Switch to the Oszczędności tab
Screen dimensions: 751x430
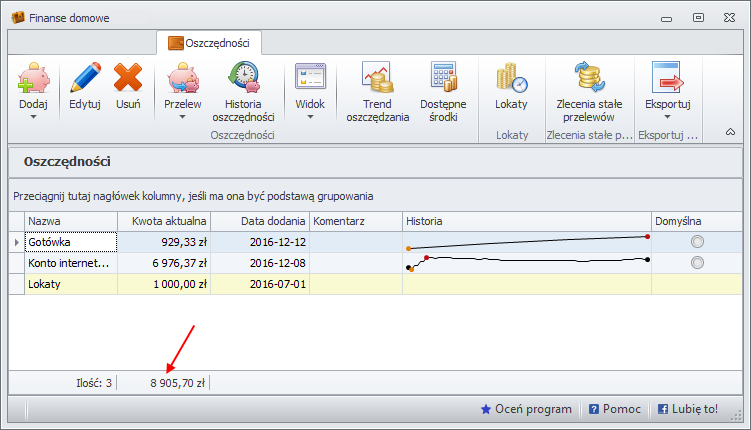209,44
